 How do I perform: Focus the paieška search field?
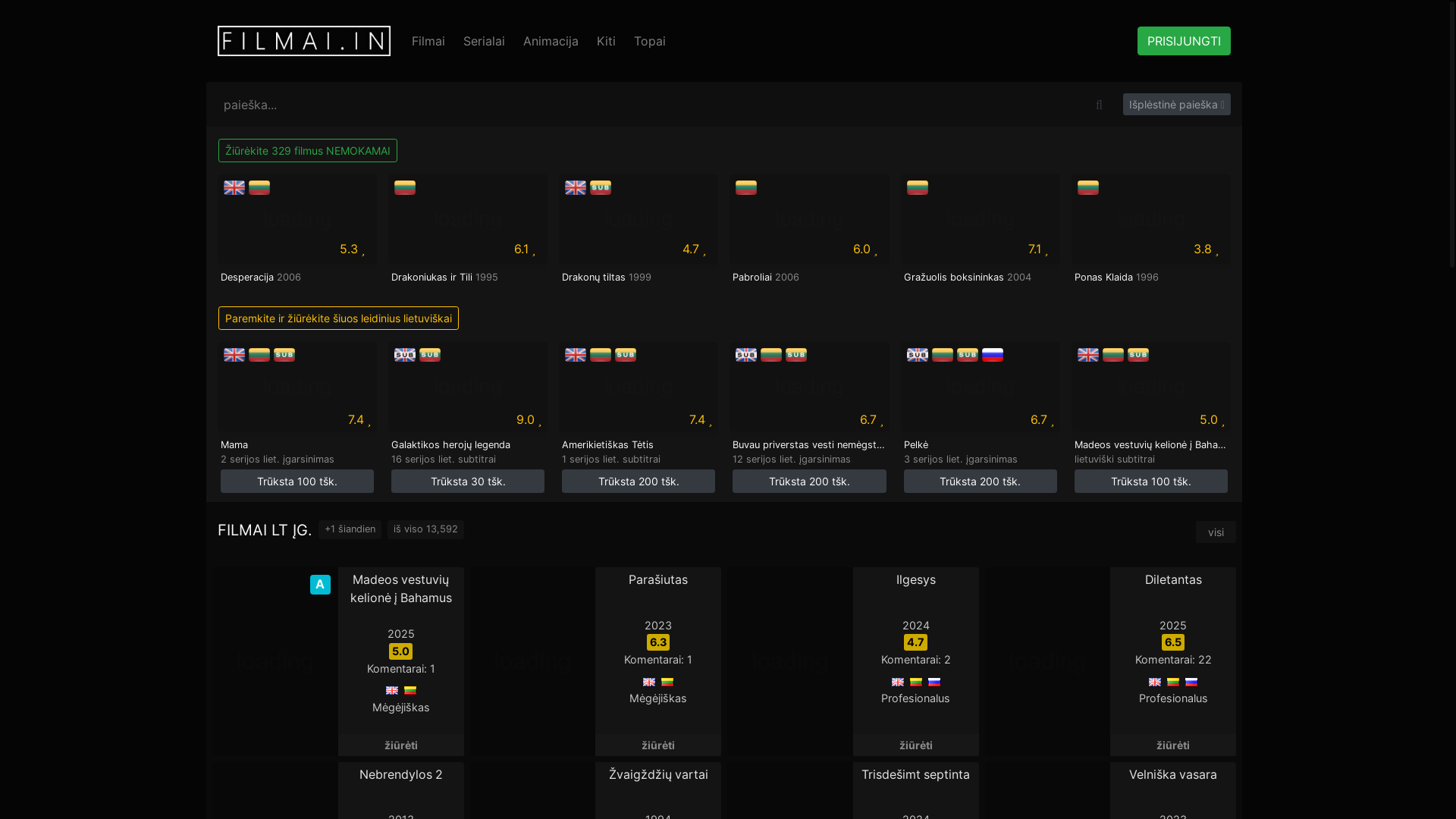pyautogui.click(x=648, y=105)
